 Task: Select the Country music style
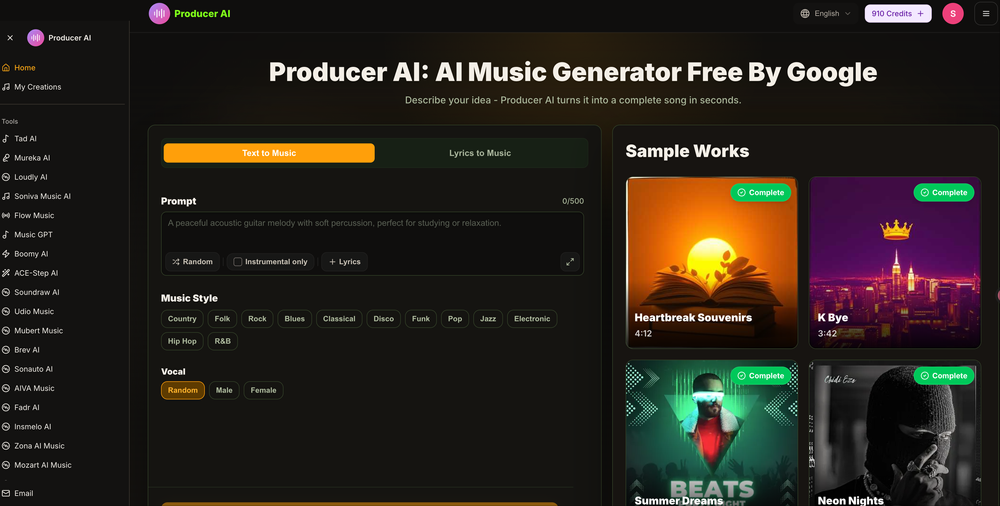182,319
